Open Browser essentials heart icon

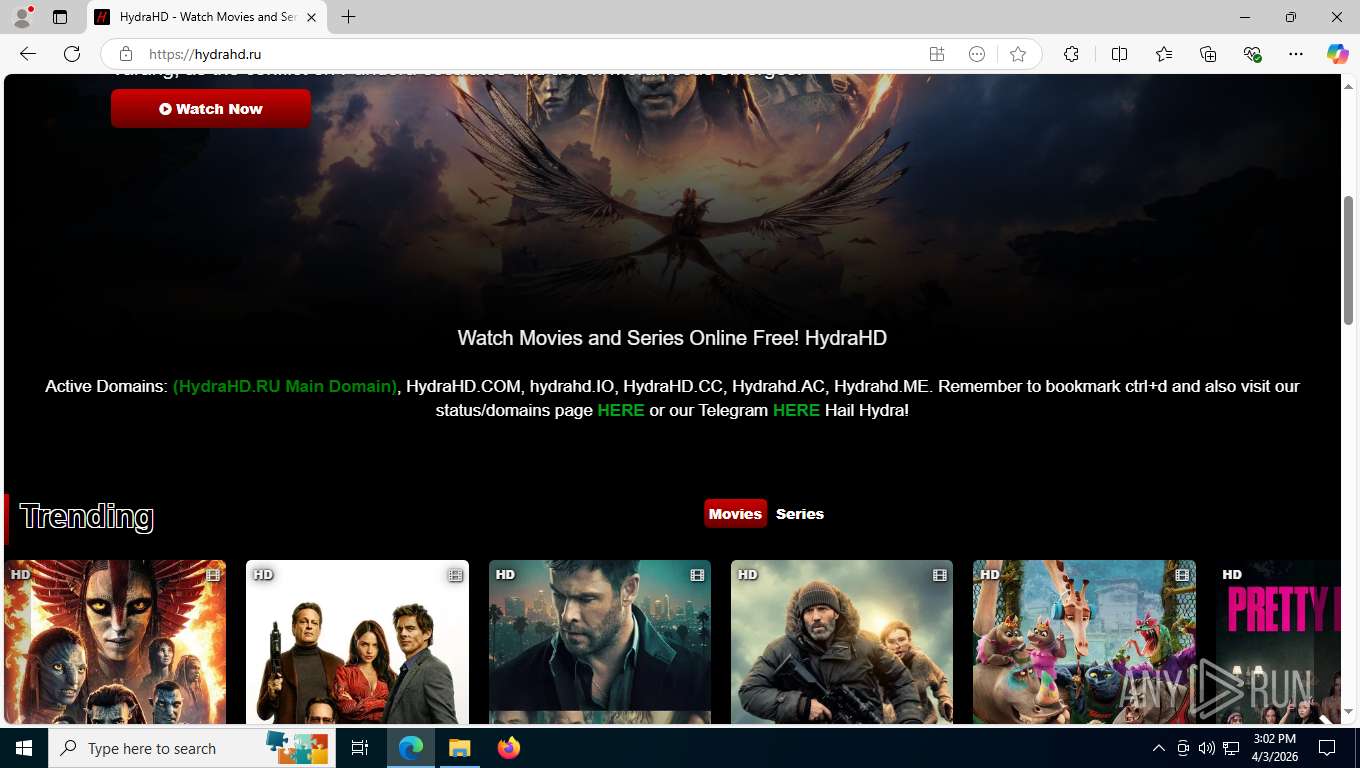(x=1252, y=54)
